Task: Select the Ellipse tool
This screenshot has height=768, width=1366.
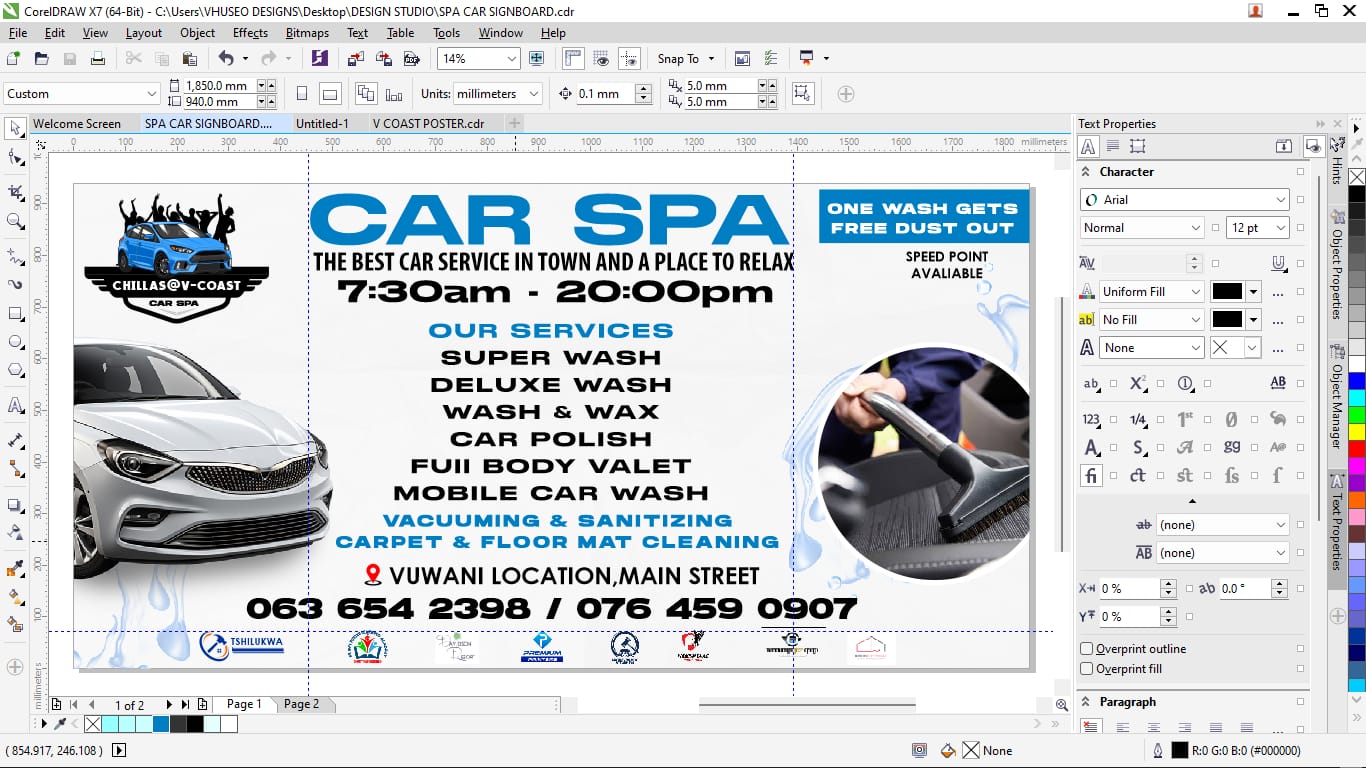Action: point(15,342)
